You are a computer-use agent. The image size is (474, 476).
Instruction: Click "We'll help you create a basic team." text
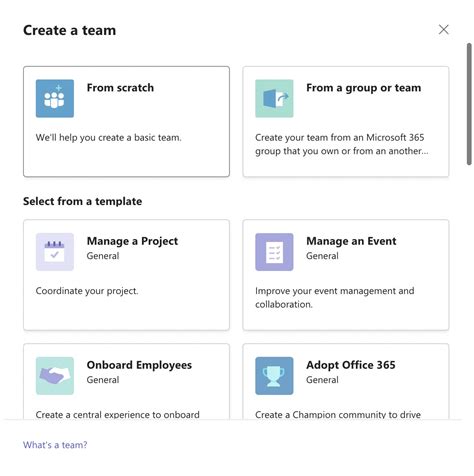[x=109, y=137]
